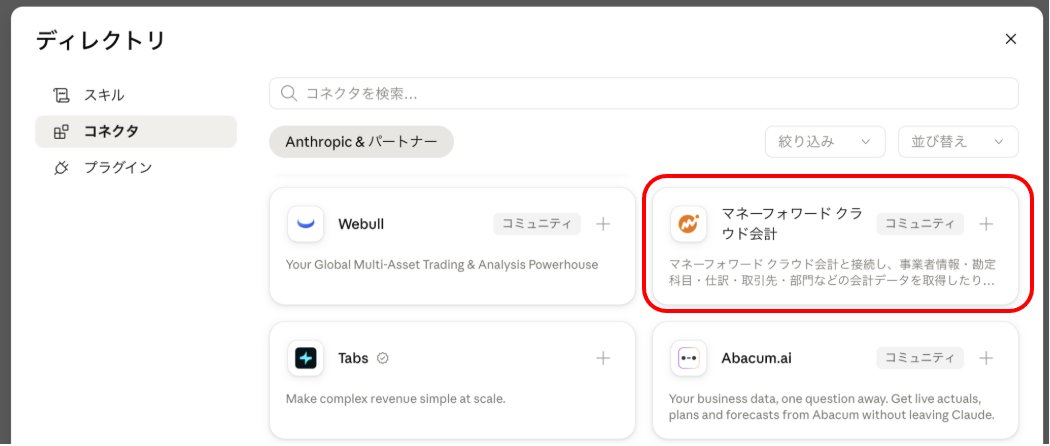The image size is (1050, 446).
Task: Open the Webull connector title
Action: (361, 224)
